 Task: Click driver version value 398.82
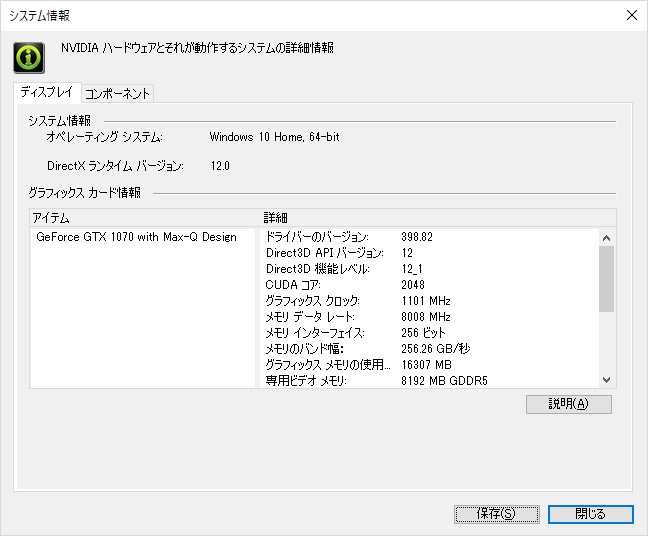tap(417, 237)
